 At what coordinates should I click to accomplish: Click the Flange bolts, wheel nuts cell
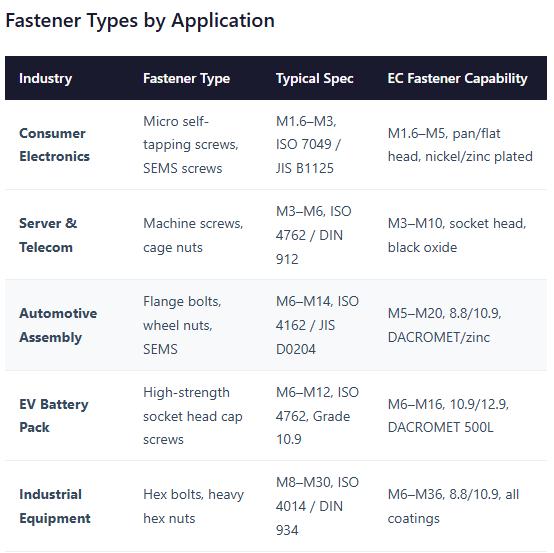point(182,325)
